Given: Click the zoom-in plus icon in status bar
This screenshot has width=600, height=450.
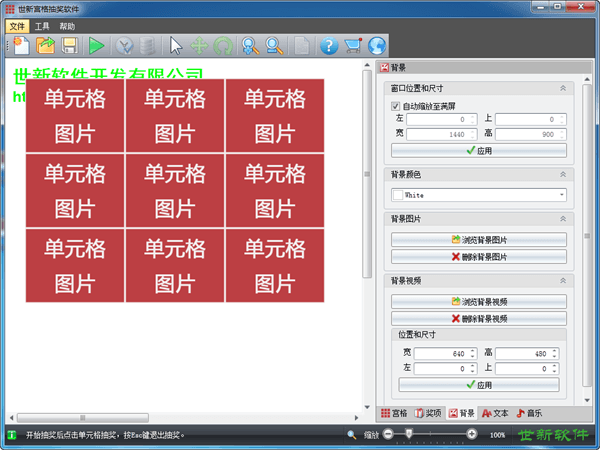Looking at the screenshot, I should click(472, 434).
